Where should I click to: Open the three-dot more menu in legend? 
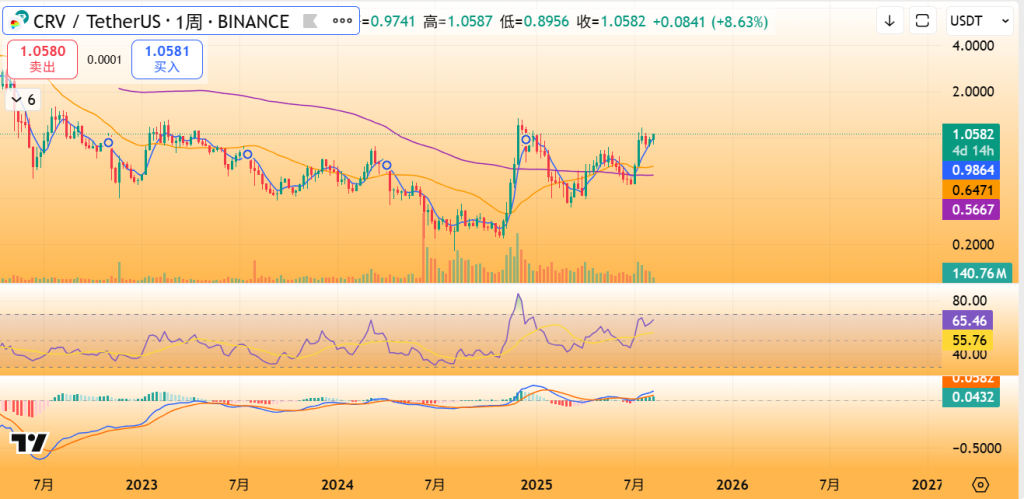click(342, 21)
